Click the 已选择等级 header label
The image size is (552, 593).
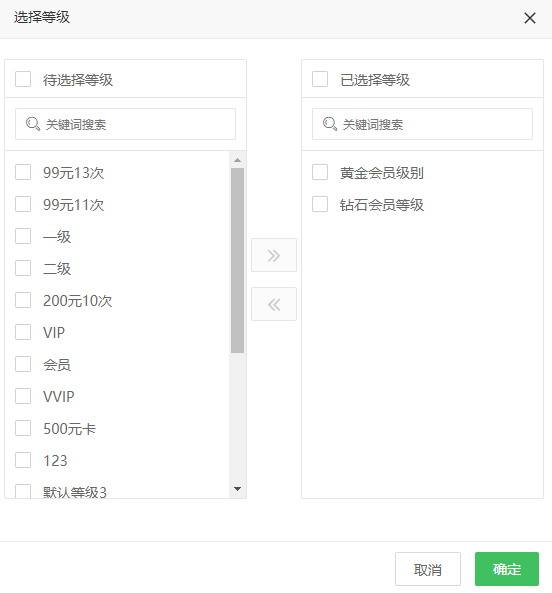click(375, 80)
